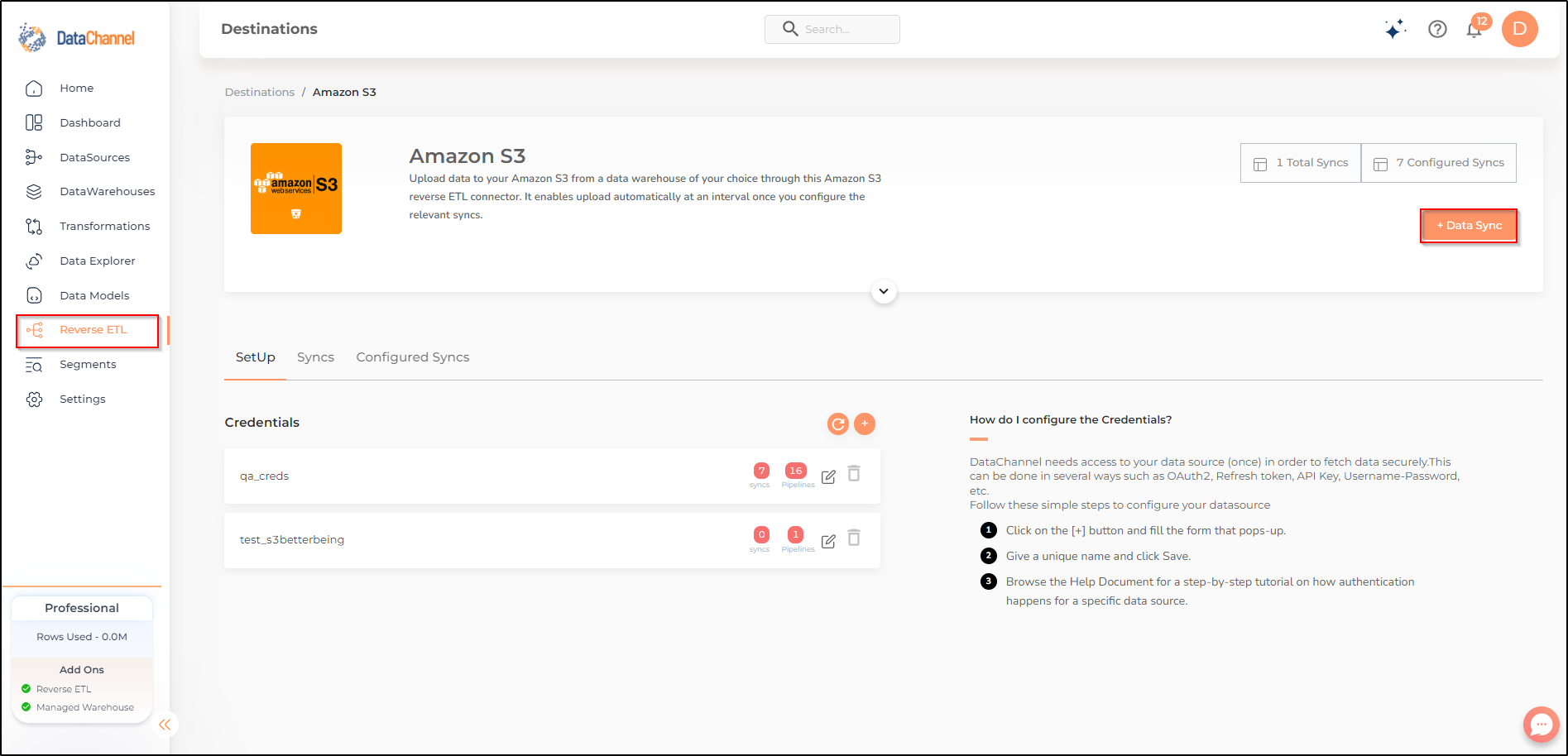Edit the test_s3betterbeing credential
Image resolution: width=1568 pixels, height=756 pixels.
tap(828, 541)
